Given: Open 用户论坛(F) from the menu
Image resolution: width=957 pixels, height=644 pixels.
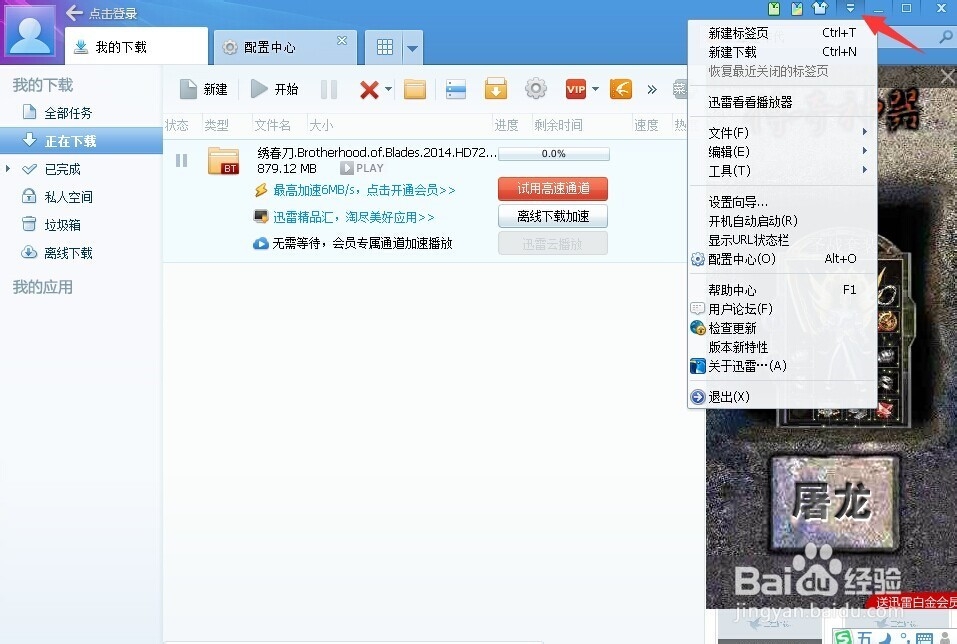Looking at the screenshot, I should pos(782,309).
